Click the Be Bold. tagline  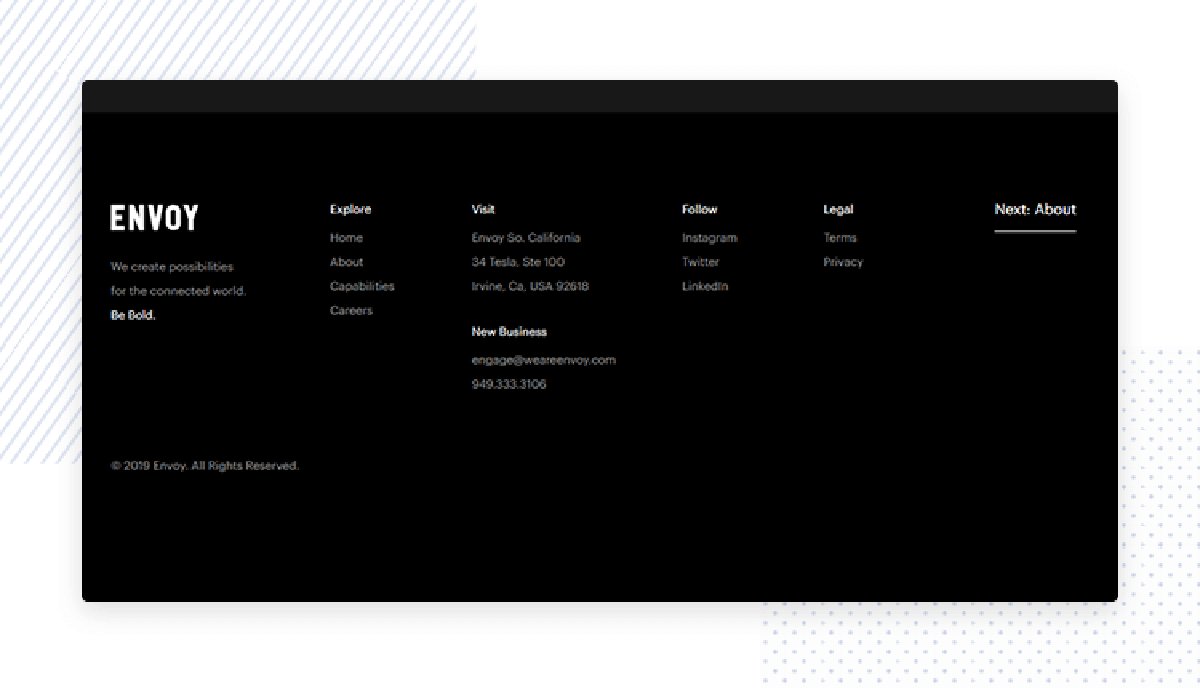[x=133, y=315]
